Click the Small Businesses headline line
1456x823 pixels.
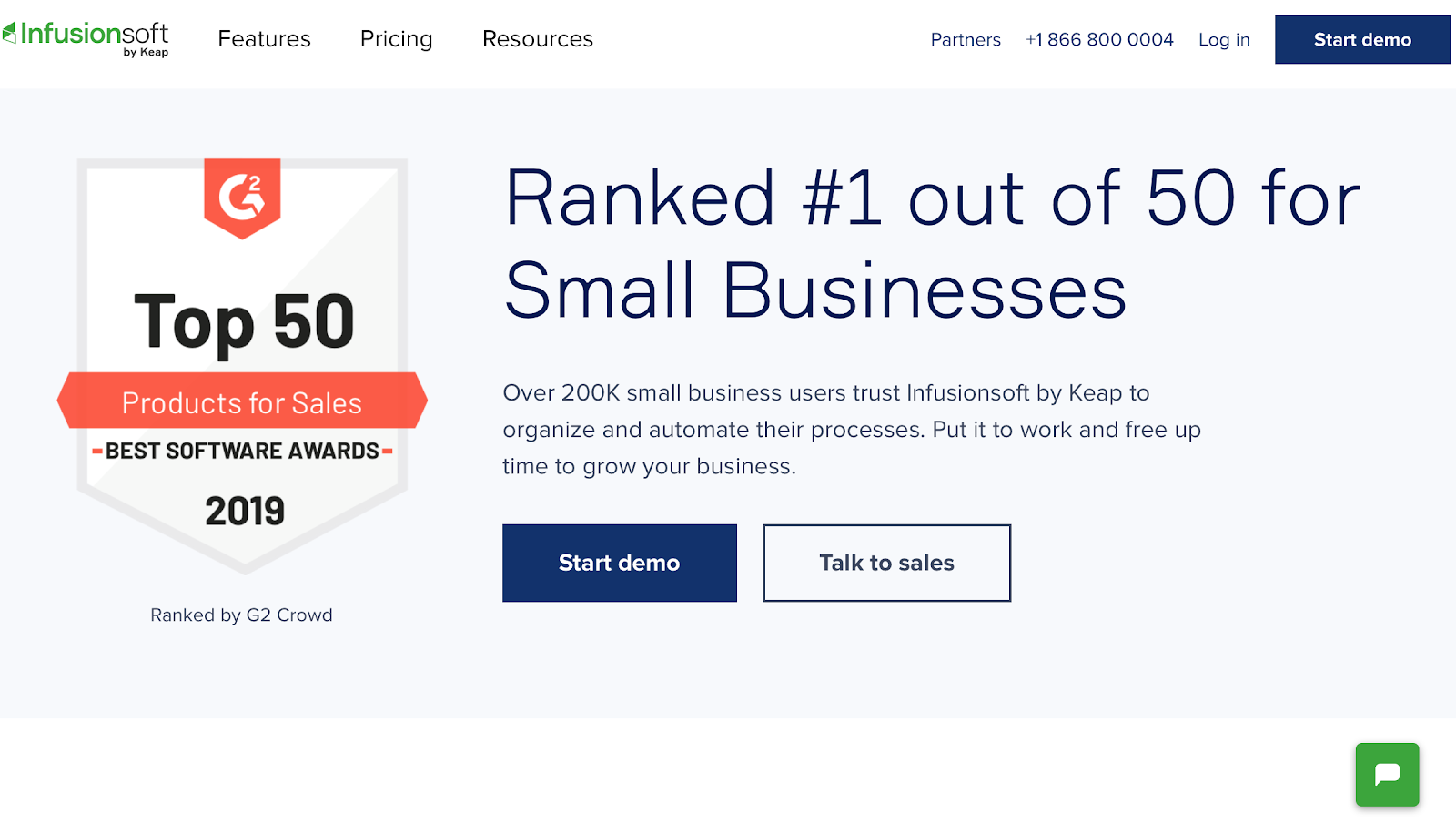816,291
